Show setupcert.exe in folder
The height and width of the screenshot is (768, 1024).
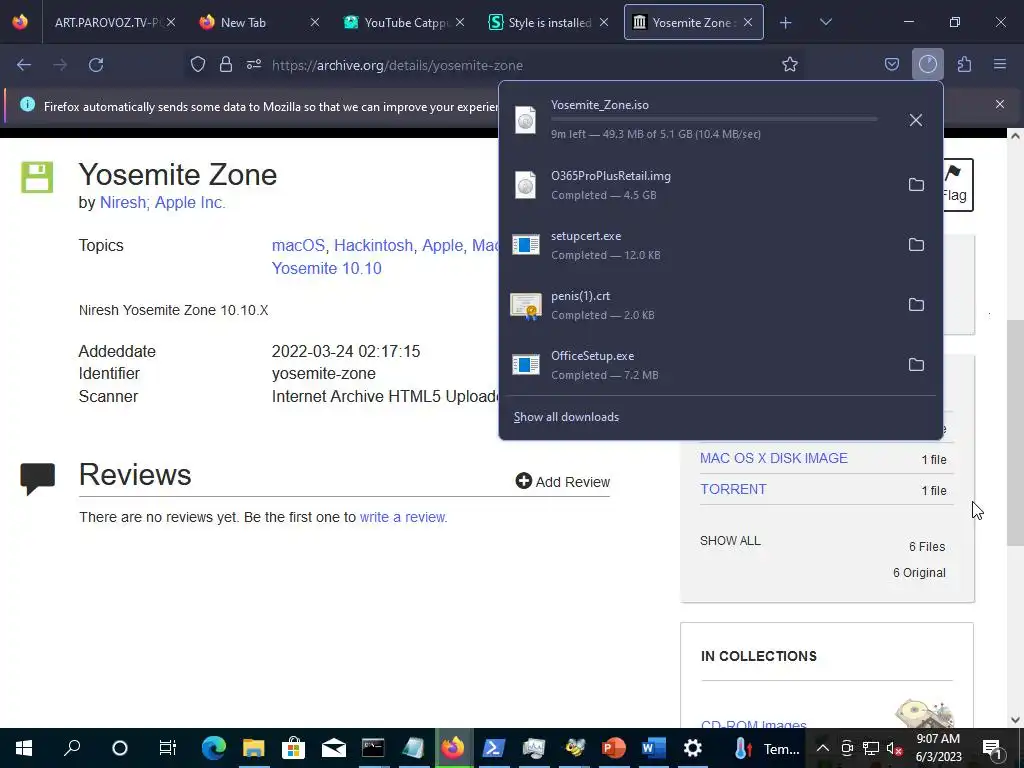click(916, 245)
